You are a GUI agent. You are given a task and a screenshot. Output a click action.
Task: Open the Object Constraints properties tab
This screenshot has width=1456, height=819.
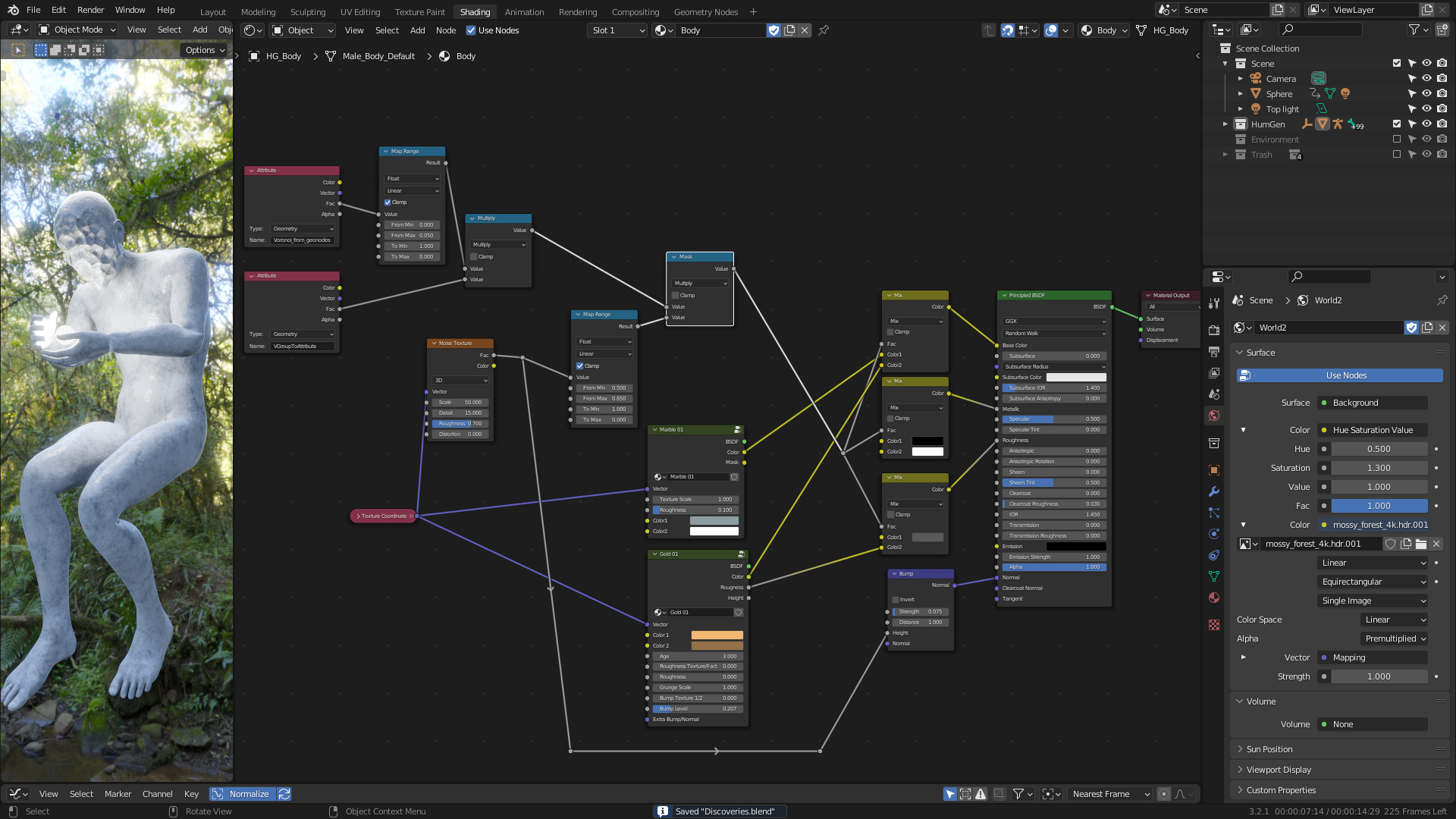click(1214, 555)
